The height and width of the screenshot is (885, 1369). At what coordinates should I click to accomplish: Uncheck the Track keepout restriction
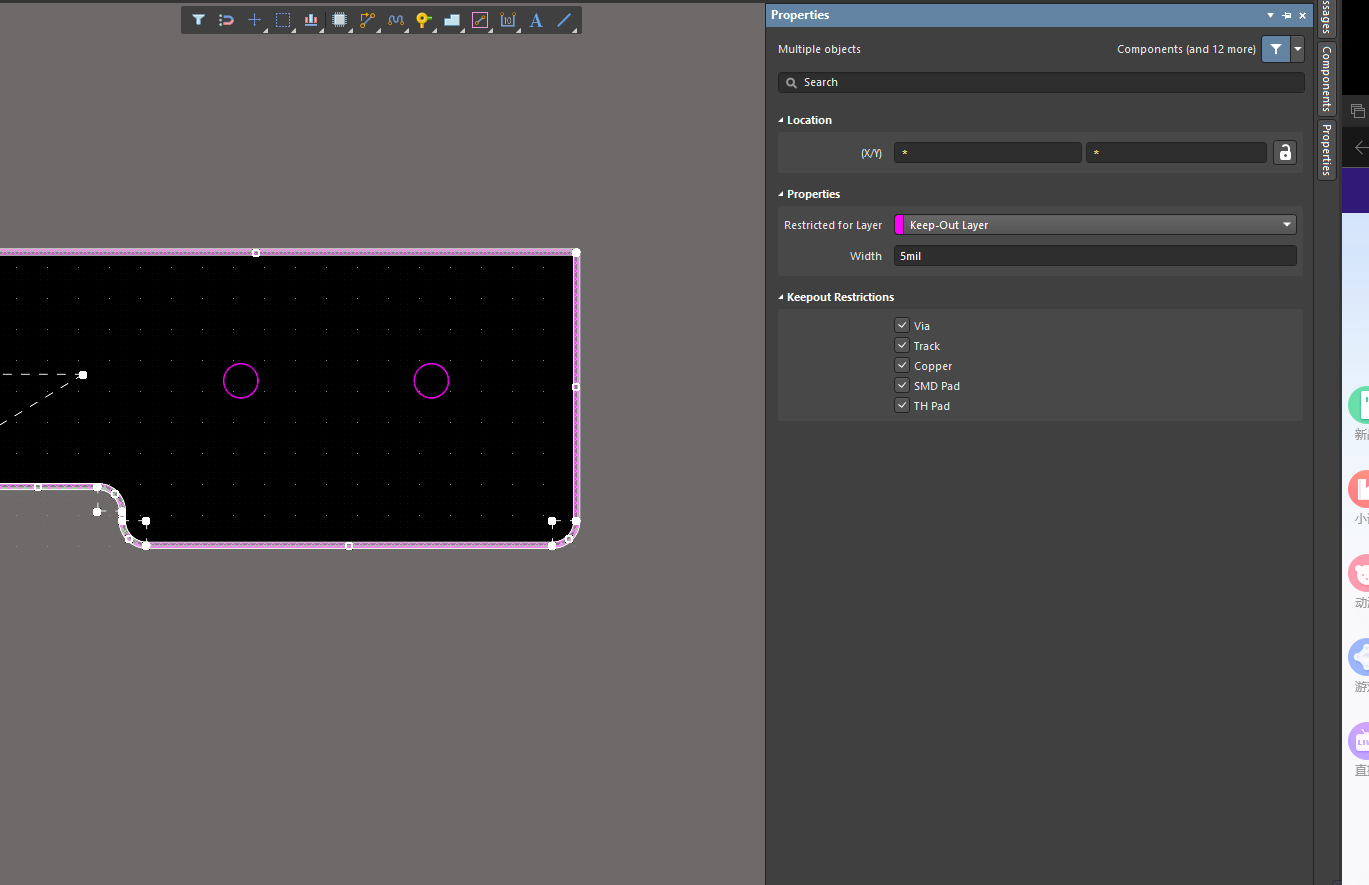click(902, 345)
